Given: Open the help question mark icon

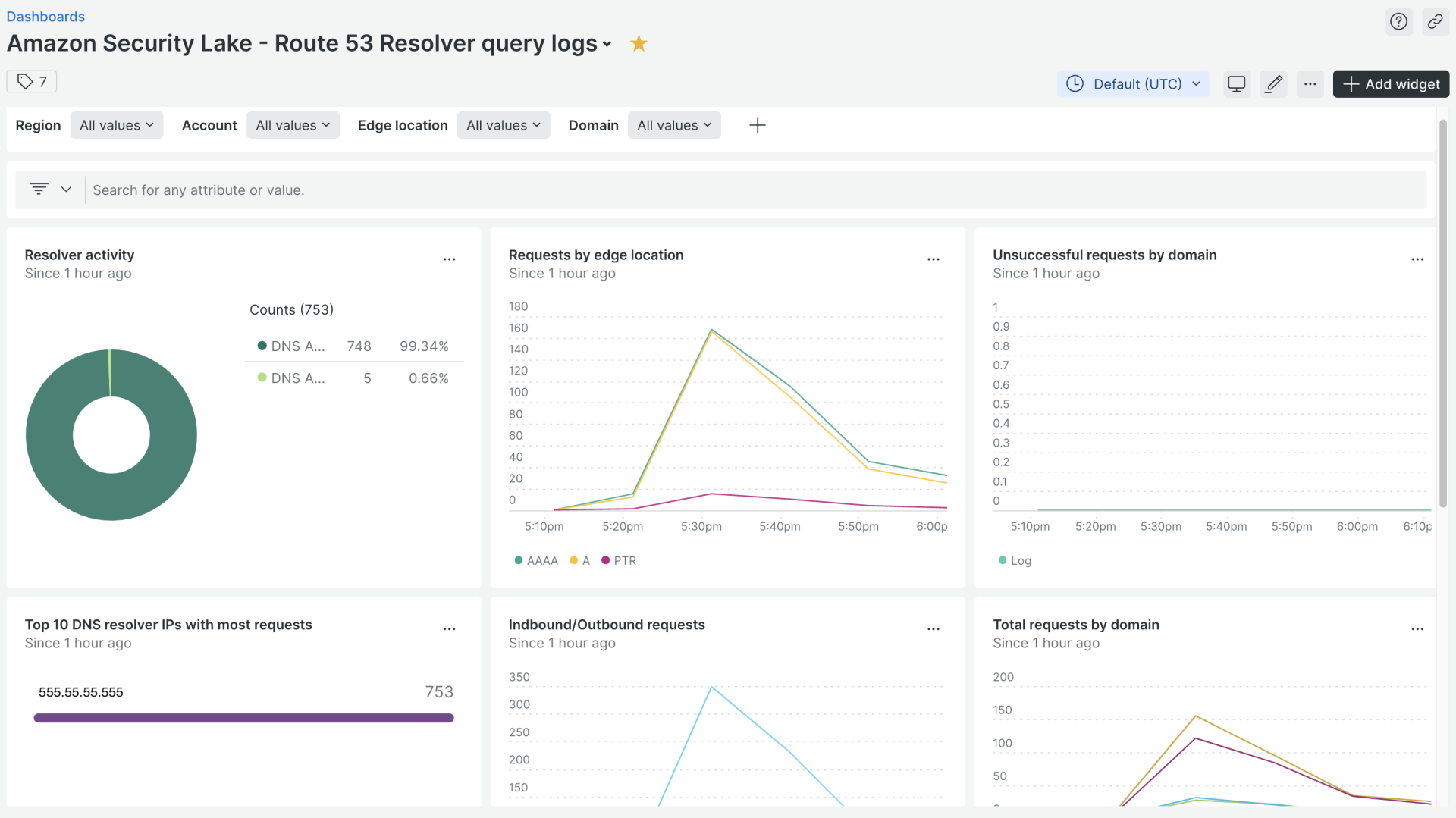Looking at the screenshot, I should coord(1399,21).
